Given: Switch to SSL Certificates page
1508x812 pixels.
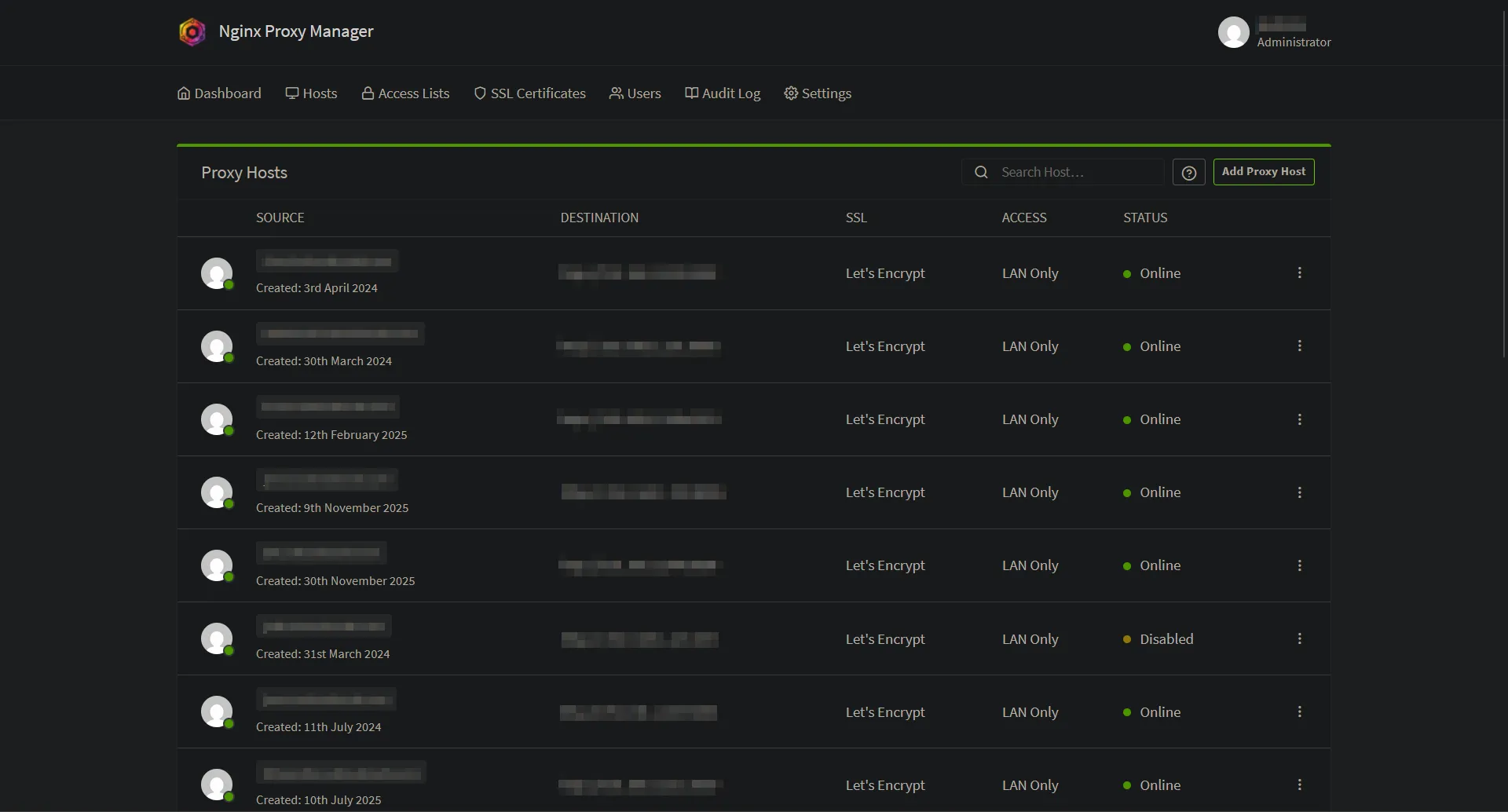Looking at the screenshot, I should [x=530, y=93].
